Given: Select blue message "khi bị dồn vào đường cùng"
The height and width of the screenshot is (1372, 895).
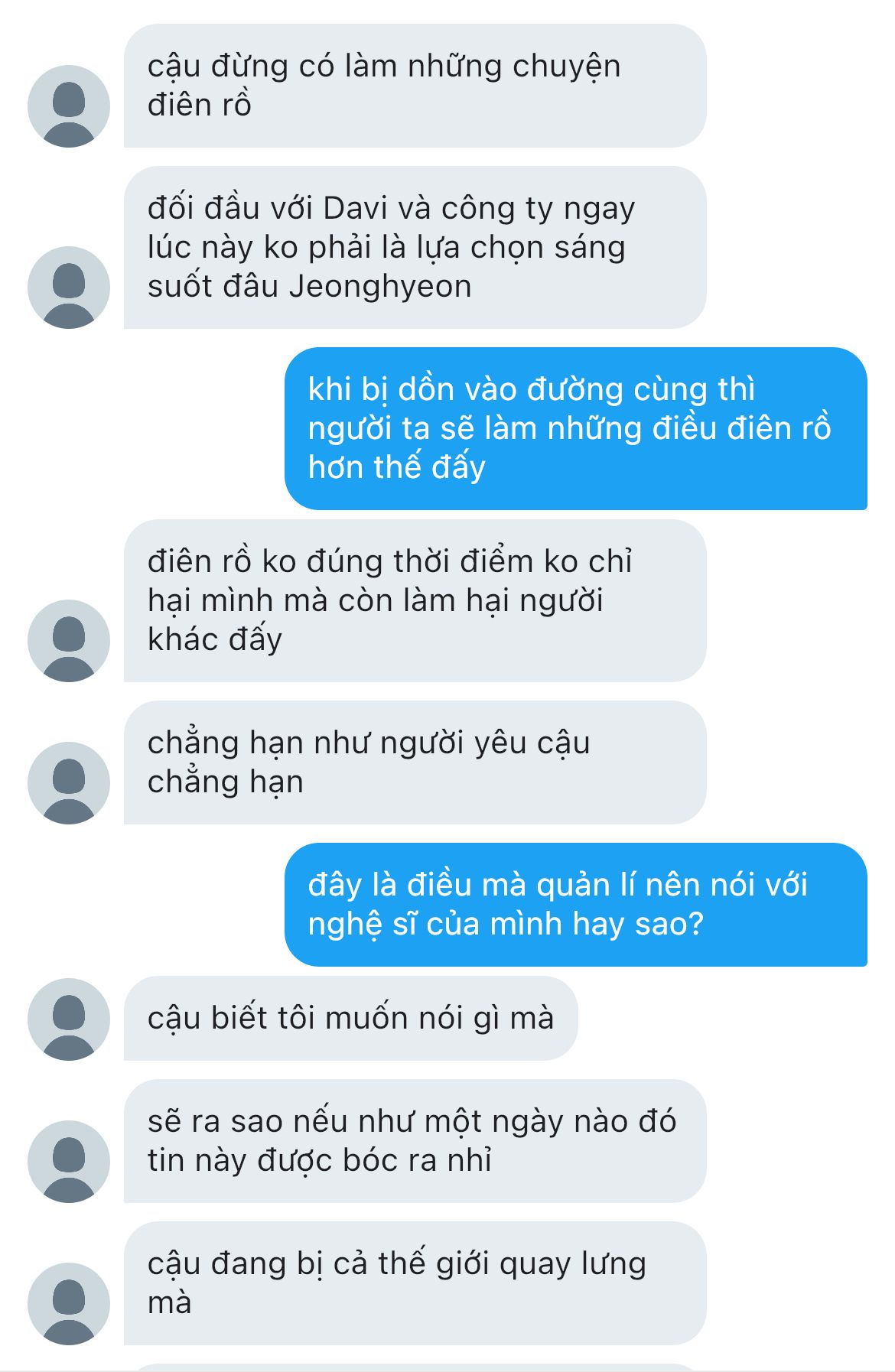Looking at the screenshot, I should point(575,428).
